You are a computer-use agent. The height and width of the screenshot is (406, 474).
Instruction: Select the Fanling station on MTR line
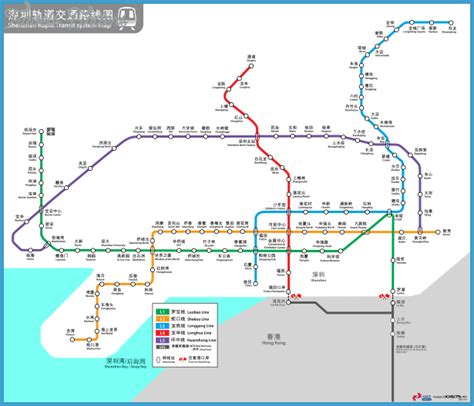click(x=393, y=334)
